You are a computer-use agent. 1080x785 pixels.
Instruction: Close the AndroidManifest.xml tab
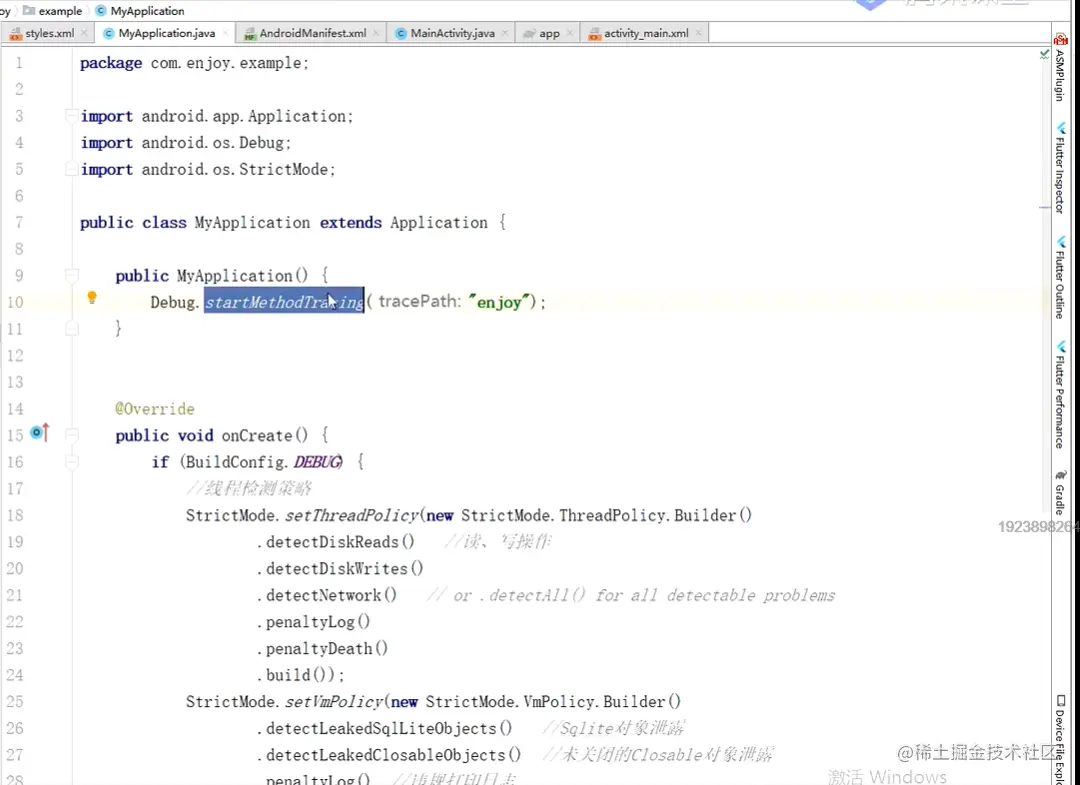click(376, 32)
